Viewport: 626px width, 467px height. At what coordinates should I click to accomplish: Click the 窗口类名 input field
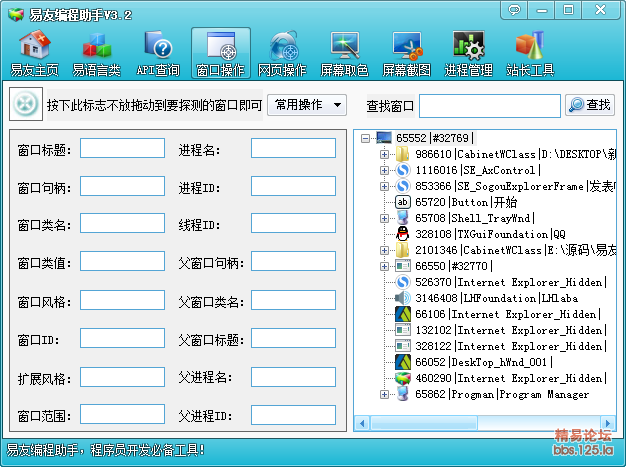[x=123, y=223]
